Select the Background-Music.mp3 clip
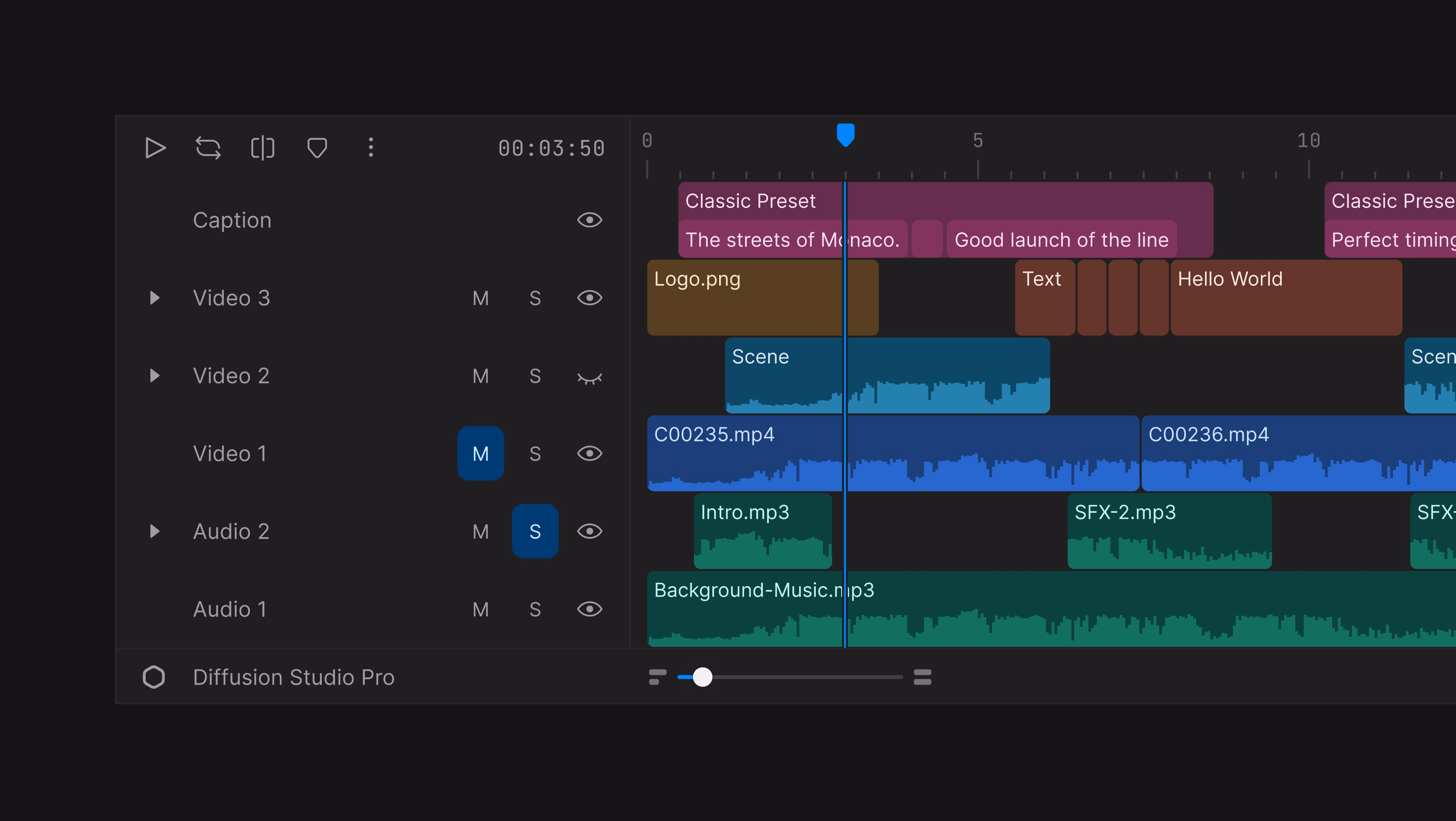This screenshot has height=821, width=1456. [1051, 609]
